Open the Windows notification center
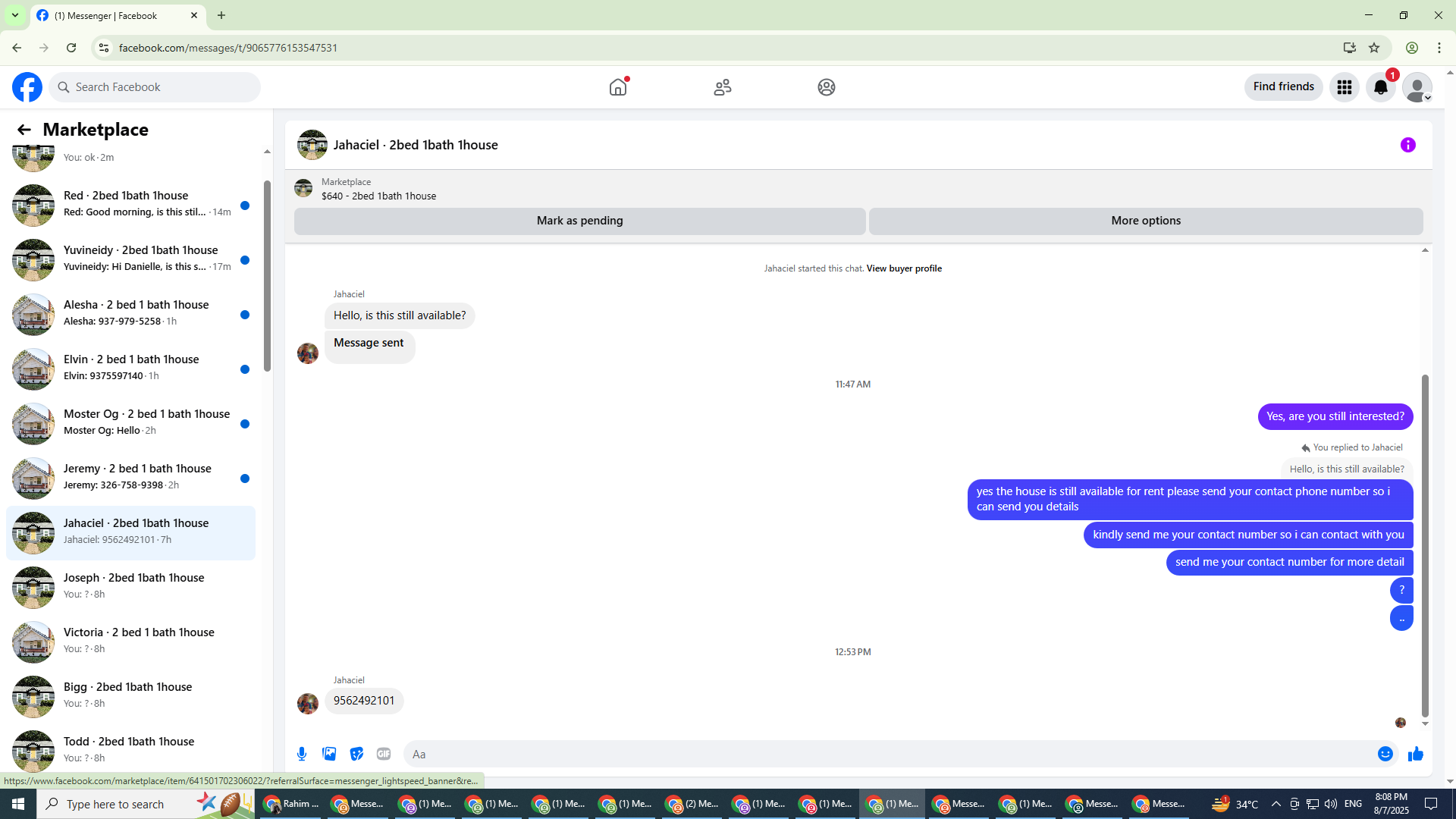This screenshot has height=819, width=1456. (x=1431, y=804)
